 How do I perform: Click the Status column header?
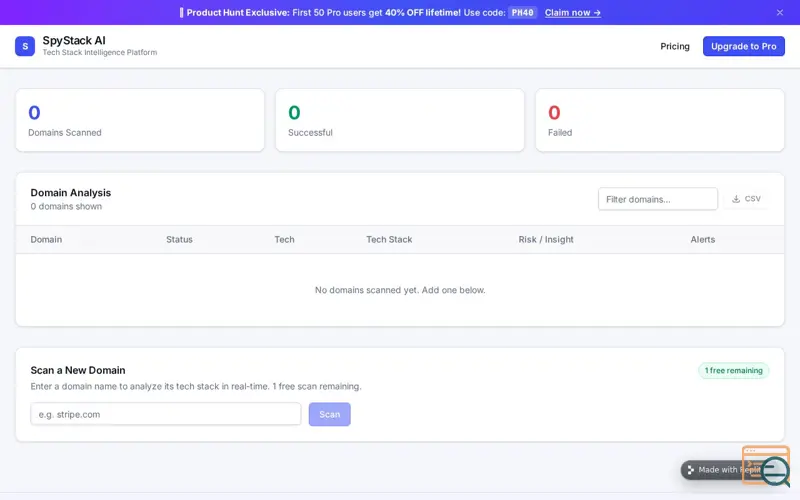[x=179, y=239]
